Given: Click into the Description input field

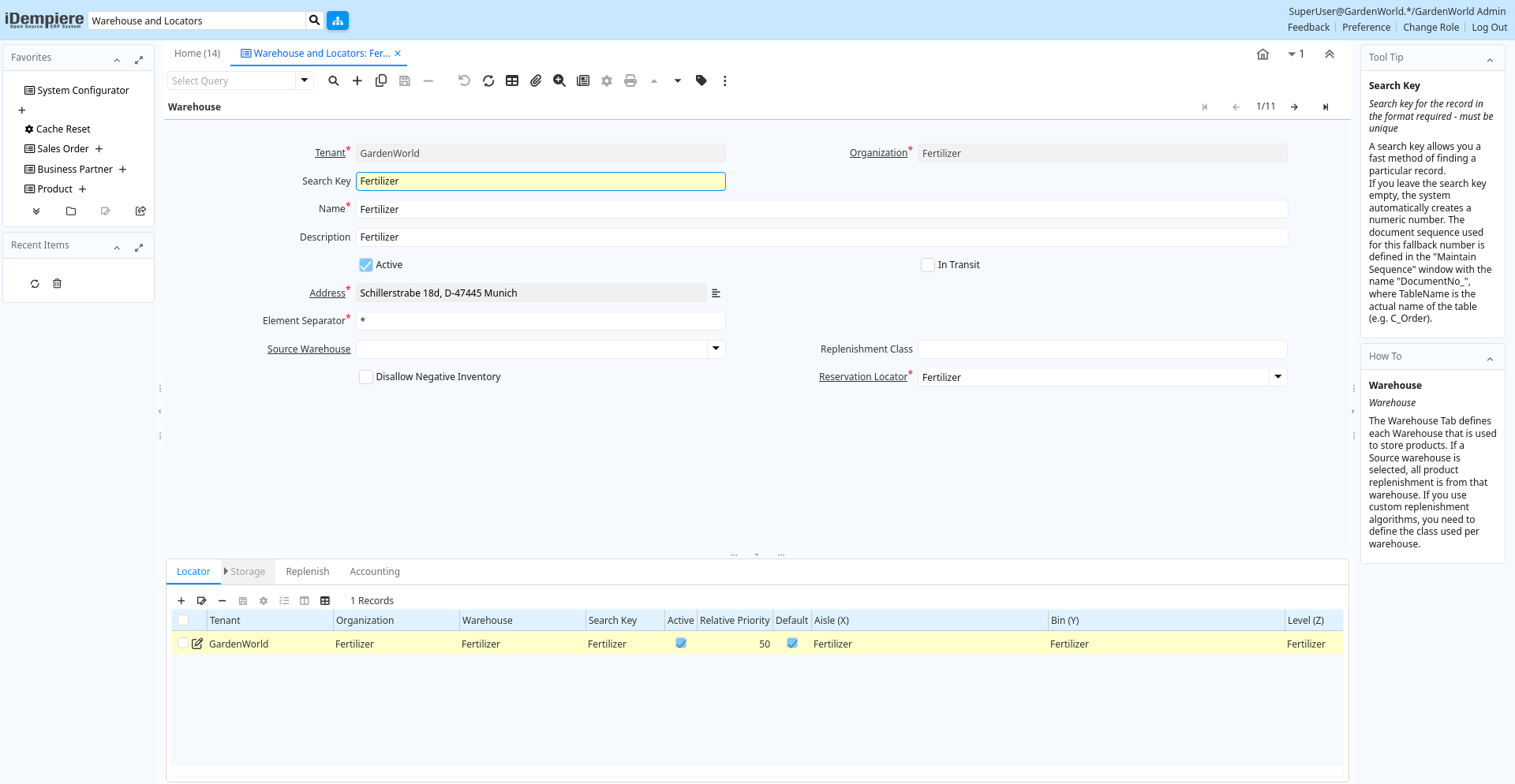Looking at the screenshot, I should tap(821, 237).
